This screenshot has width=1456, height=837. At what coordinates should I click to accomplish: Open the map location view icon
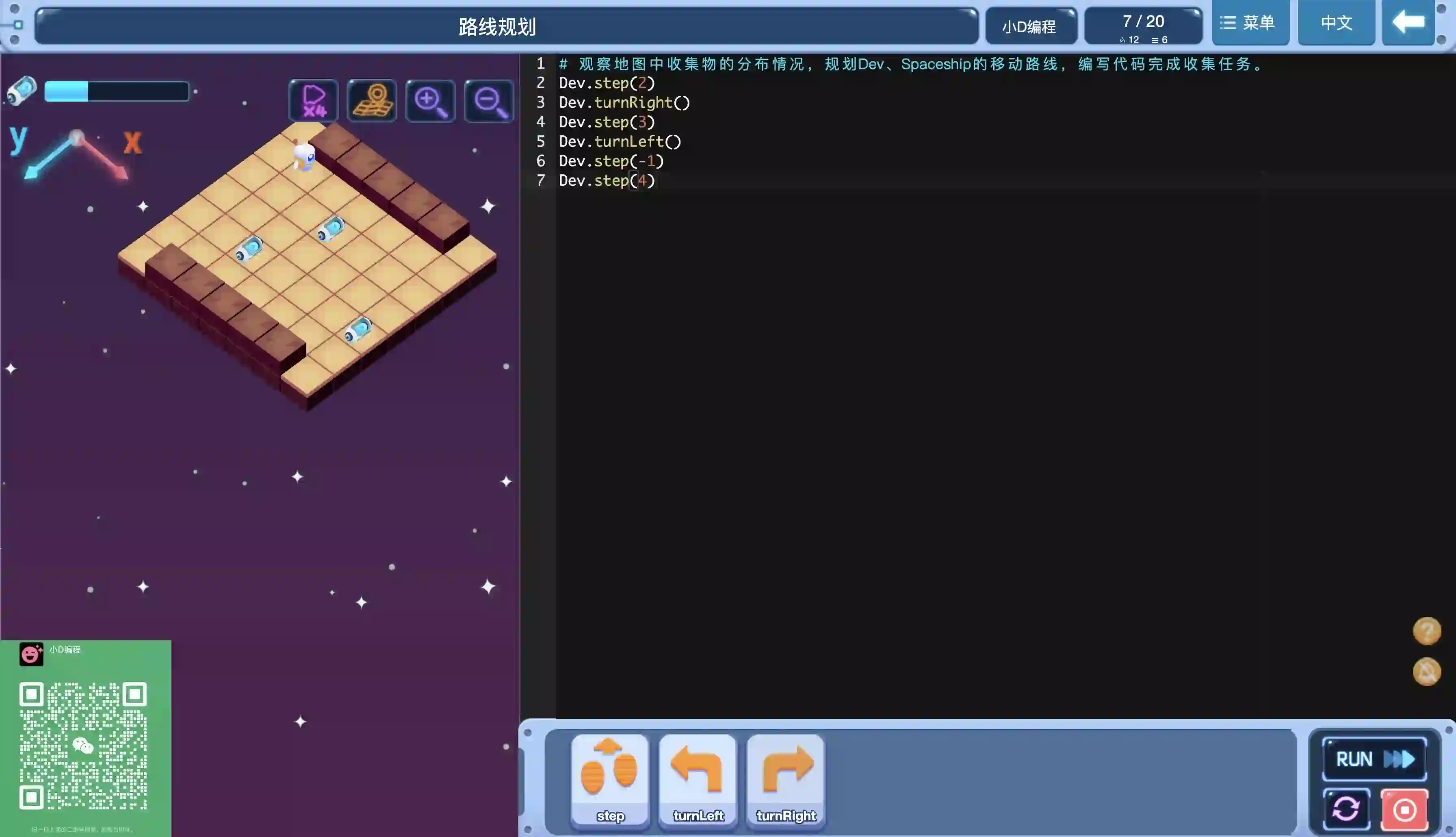click(x=372, y=101)
